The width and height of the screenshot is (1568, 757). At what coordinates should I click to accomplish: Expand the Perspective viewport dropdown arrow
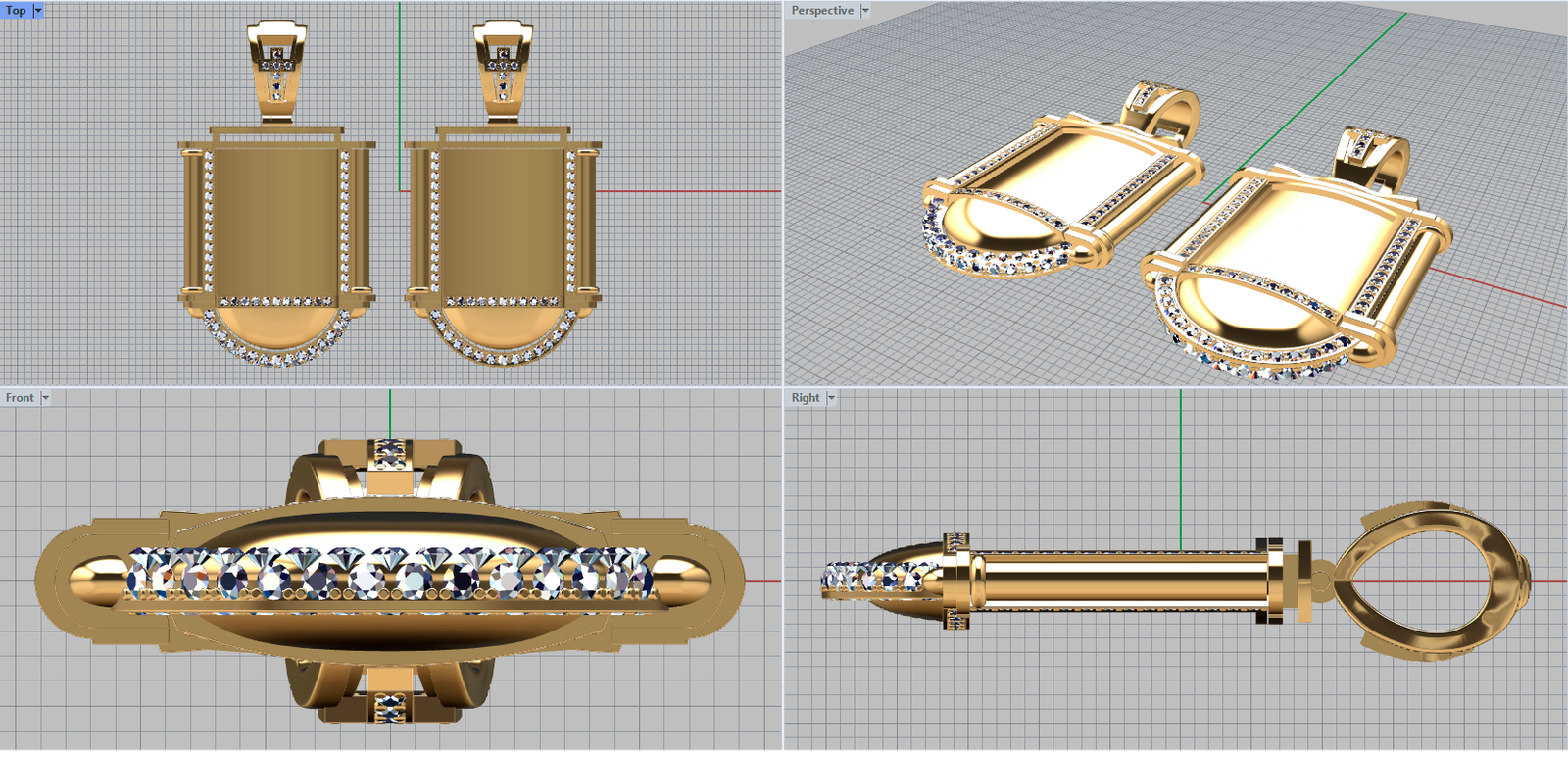pyautogui.click(x=865, y=11)
